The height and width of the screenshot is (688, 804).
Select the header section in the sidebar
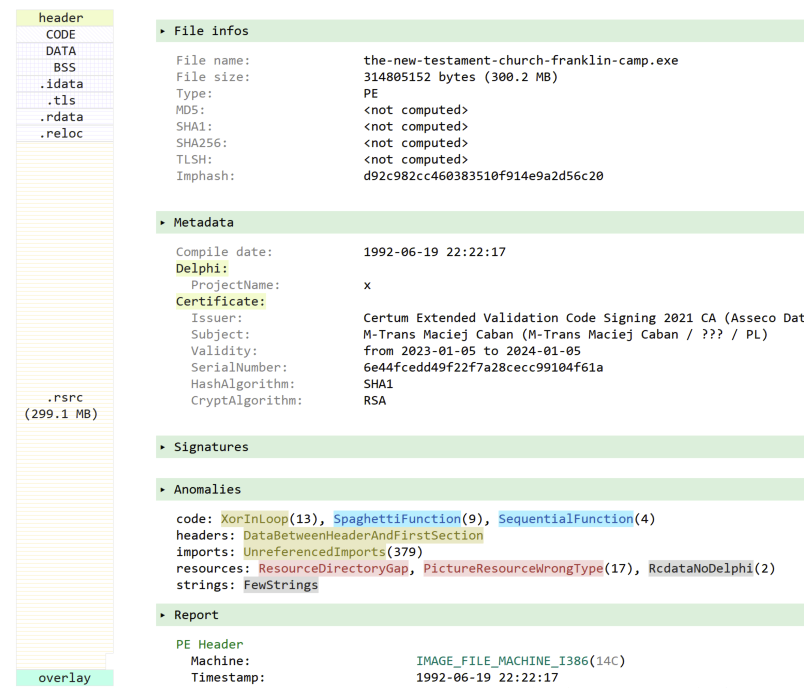pos(64,17)
